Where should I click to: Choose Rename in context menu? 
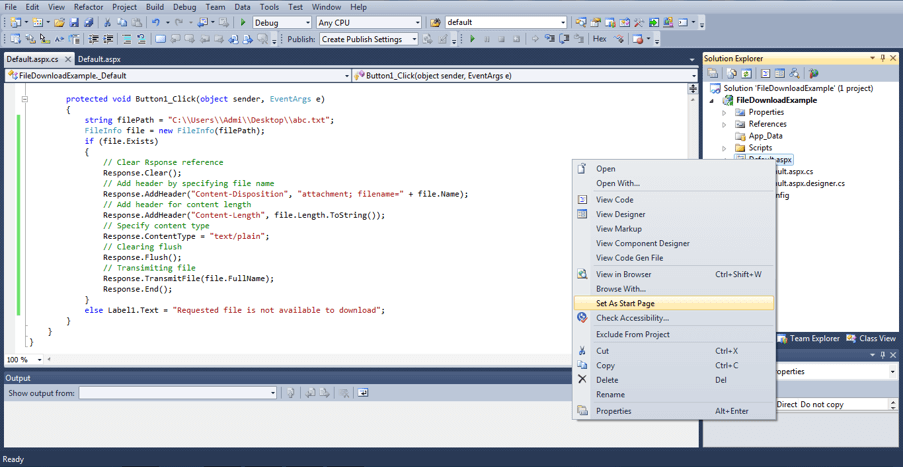(674, 395)
